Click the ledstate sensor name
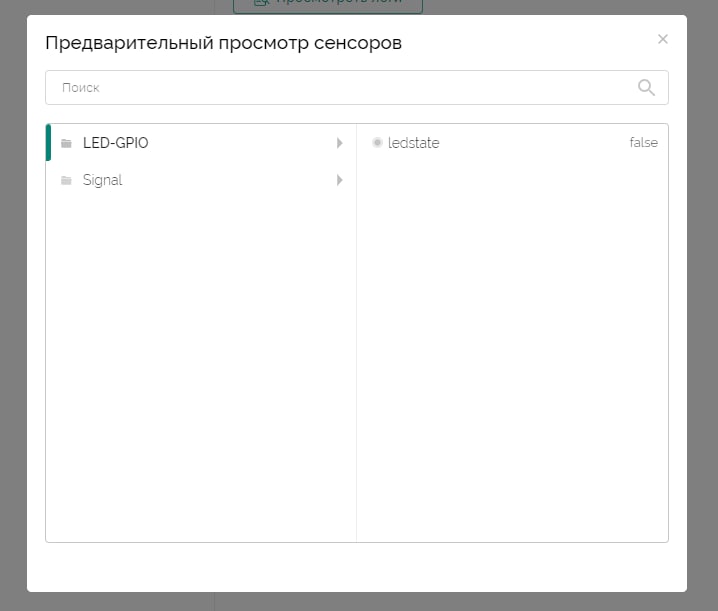The image size is (718, 611). click(x=413, y=143)
